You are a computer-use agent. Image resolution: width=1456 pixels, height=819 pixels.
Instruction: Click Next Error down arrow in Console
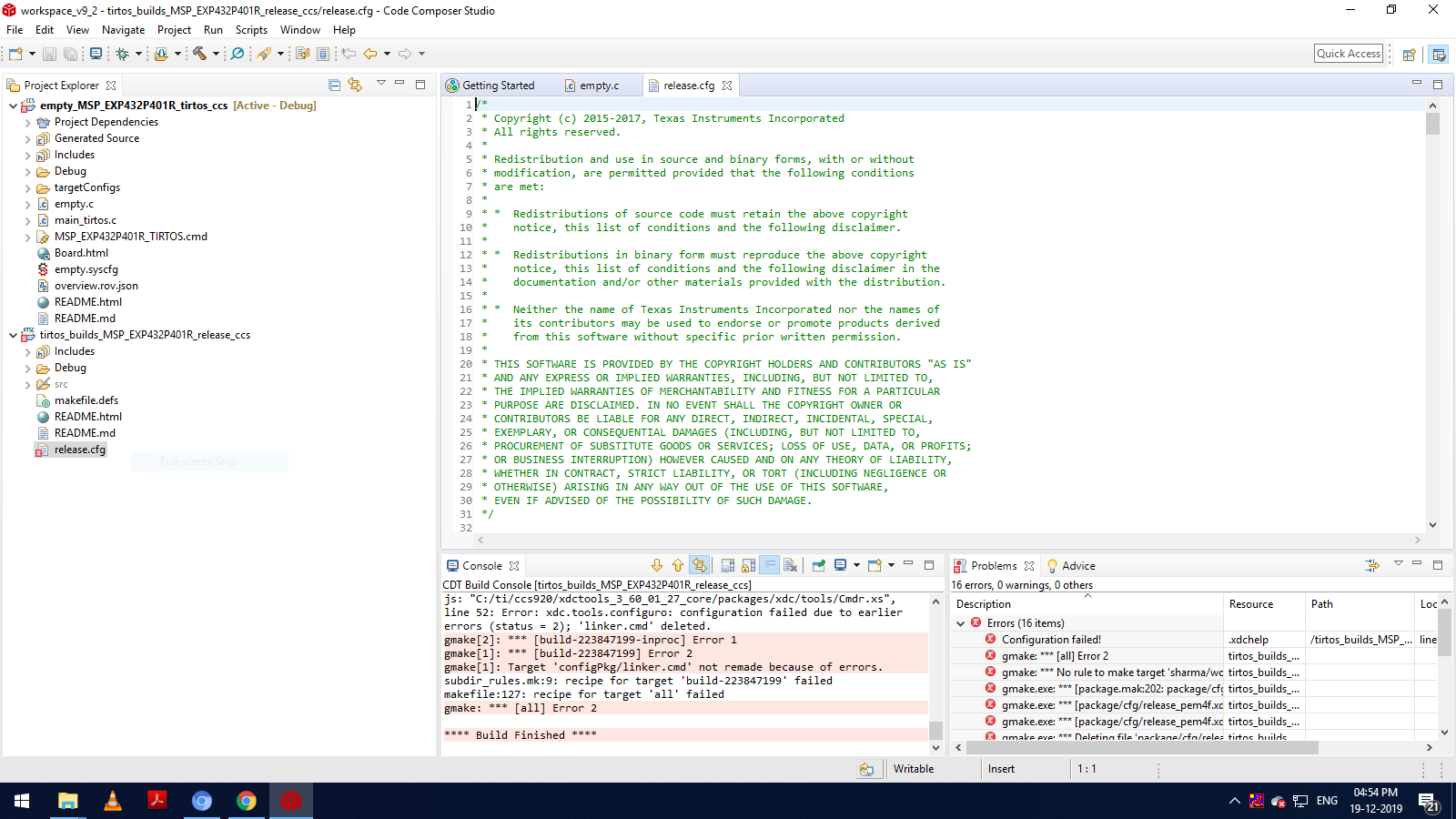click(657, 565)
